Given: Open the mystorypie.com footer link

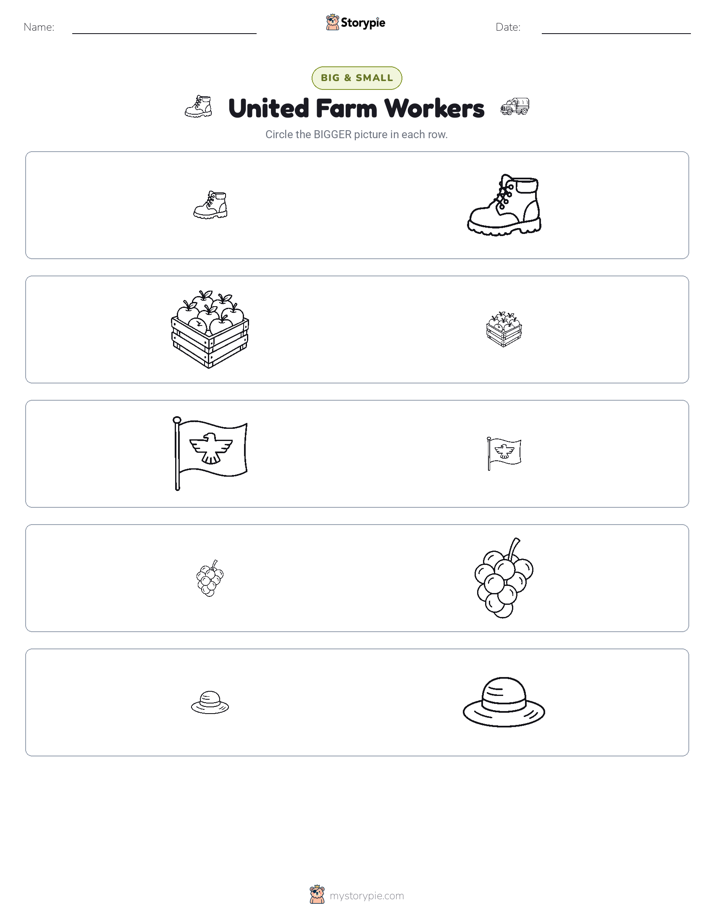Looking at the screenshot, I should tap(366, 896).
